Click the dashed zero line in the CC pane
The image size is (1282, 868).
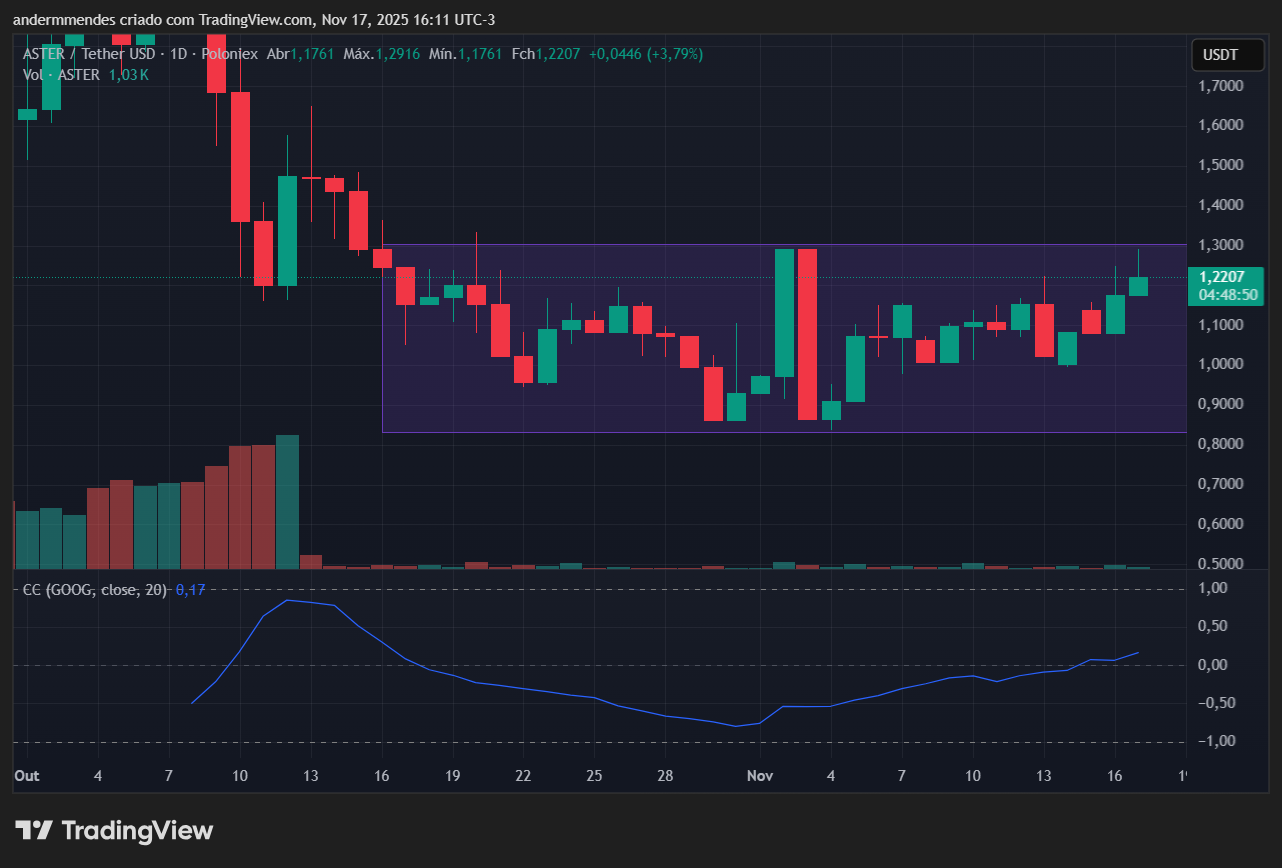(x=600, y=663)
